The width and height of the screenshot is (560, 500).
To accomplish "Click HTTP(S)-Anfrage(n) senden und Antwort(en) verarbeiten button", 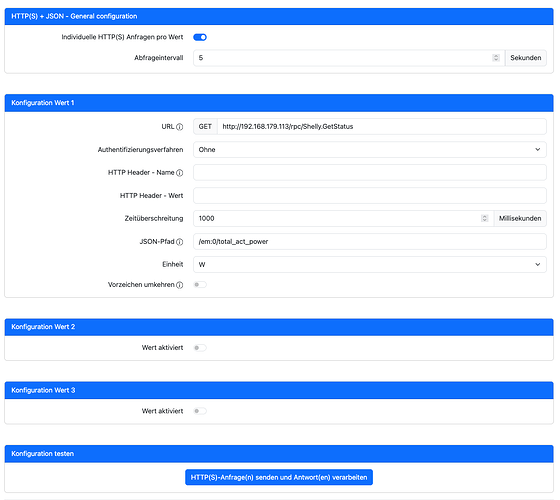I will click(x=279, y=478).
